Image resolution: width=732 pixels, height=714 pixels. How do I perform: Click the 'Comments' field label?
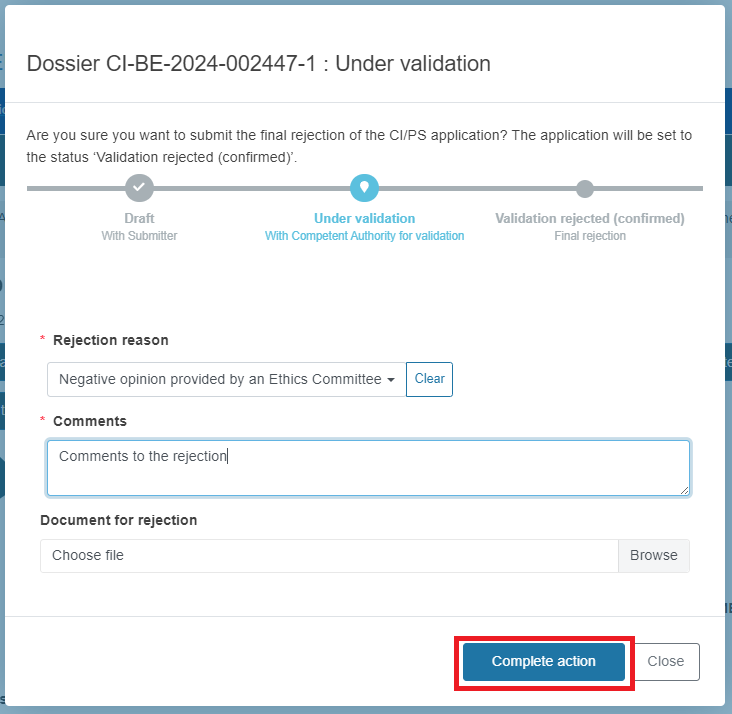tap(90, 421)
